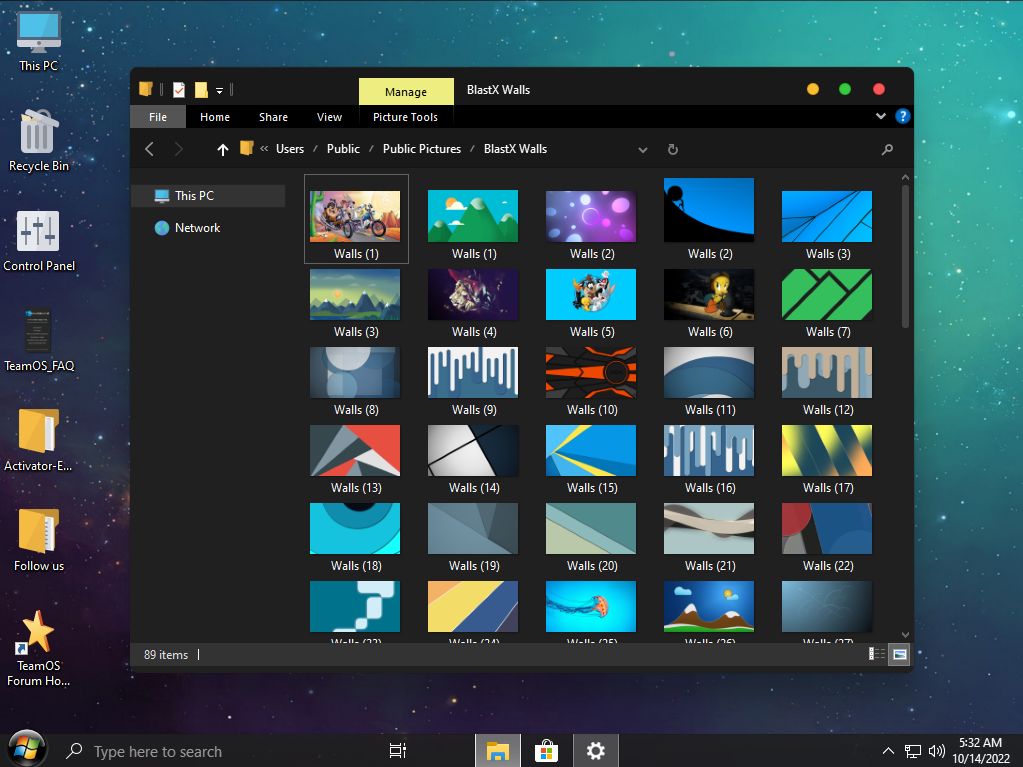Open Microsoft Store from the taskbar
This screenshot has width=1023, height=767.
[546, 751]
